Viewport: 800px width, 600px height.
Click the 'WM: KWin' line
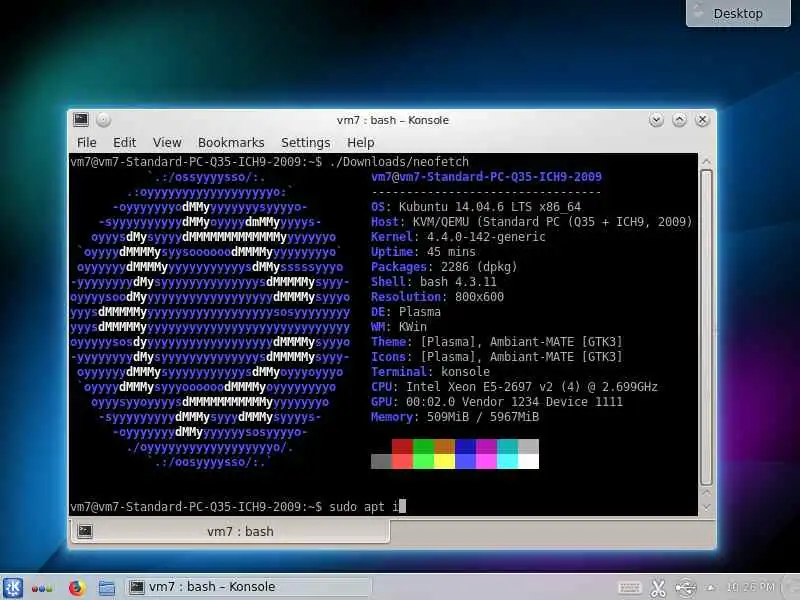pyautogui.click(x=398, y=327)
